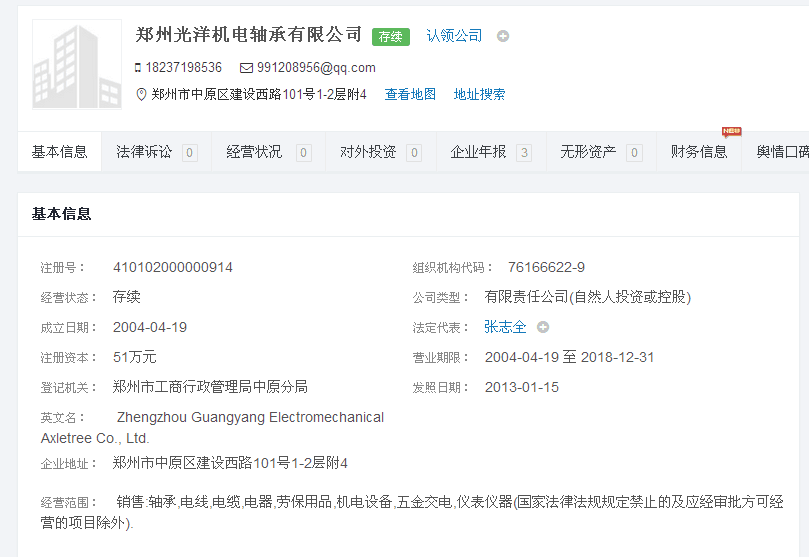Click the plus icon beside 张志全
This screenshot has height=557, width=809.
[543, 327]
